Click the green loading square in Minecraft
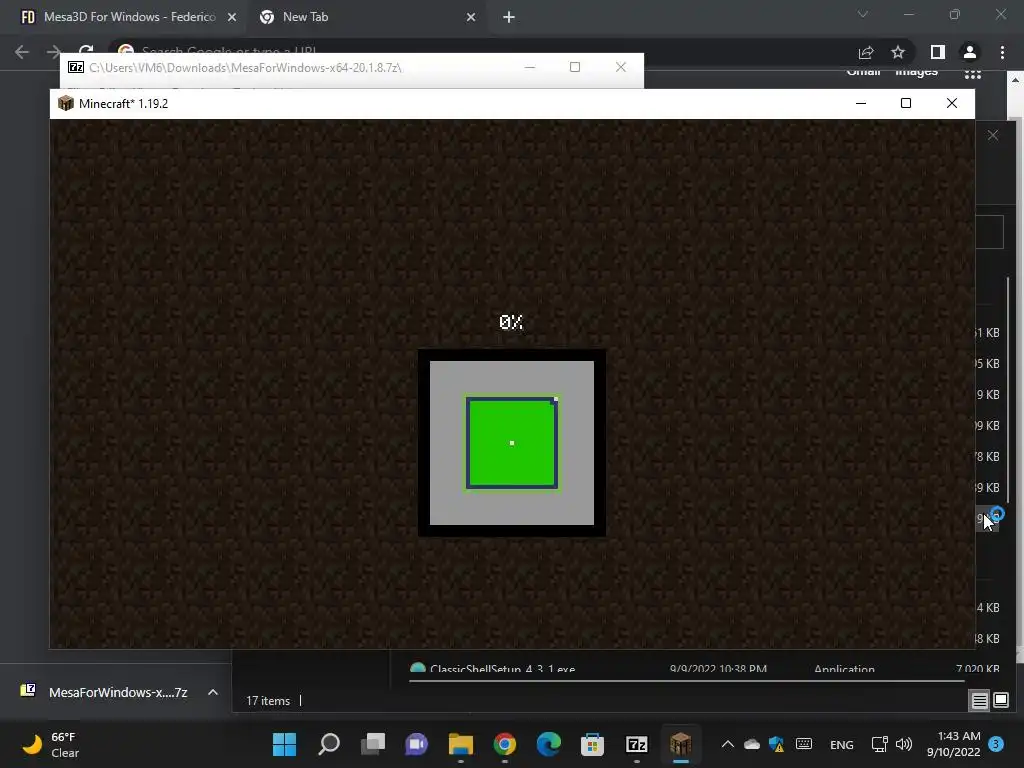 [512, 443]
